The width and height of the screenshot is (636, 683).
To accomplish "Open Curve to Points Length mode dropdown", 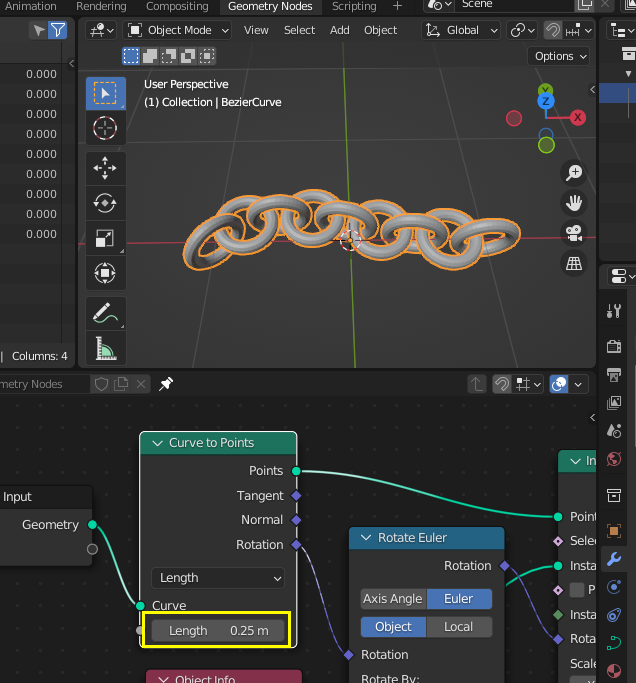I will (x=218, y=578).
